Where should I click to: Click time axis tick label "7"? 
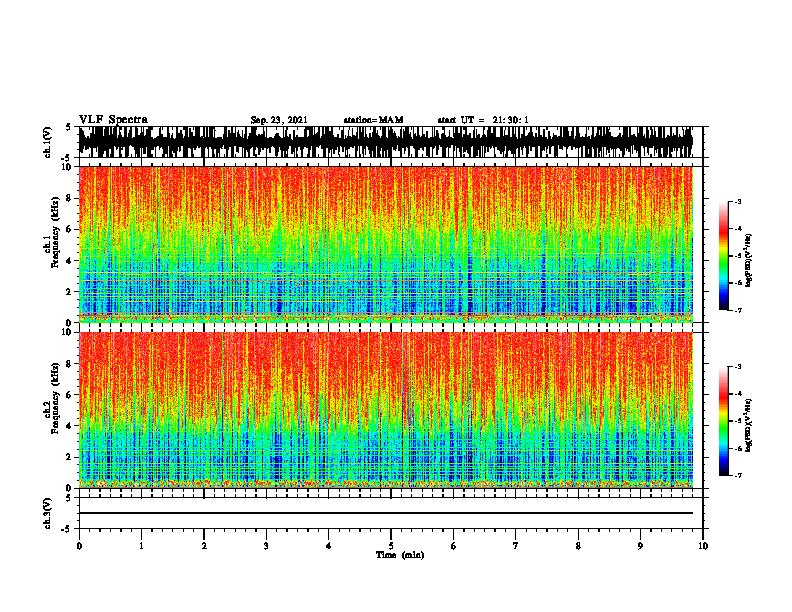click(516, 546)
